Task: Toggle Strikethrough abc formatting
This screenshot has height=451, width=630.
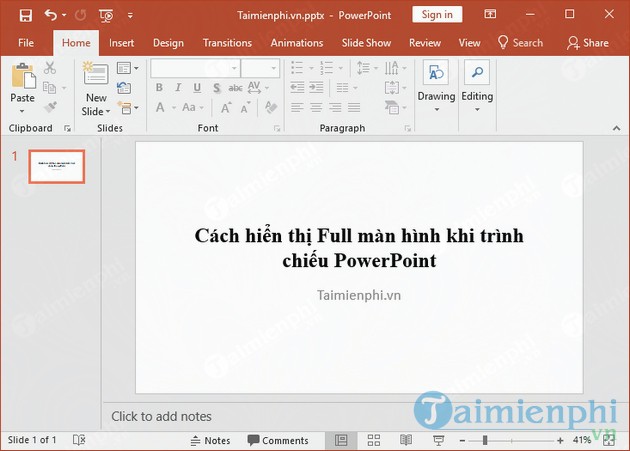Action: pyautogui.click(x=235, y=88)
